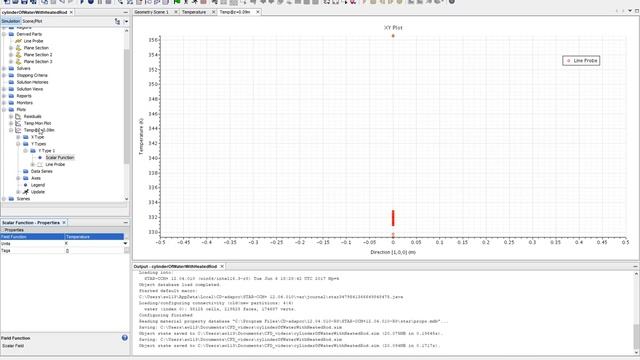Screen dimensions: 640x360
Task: Click the tree view options icon beside Scene/Plot
Action: coord(117,21)
